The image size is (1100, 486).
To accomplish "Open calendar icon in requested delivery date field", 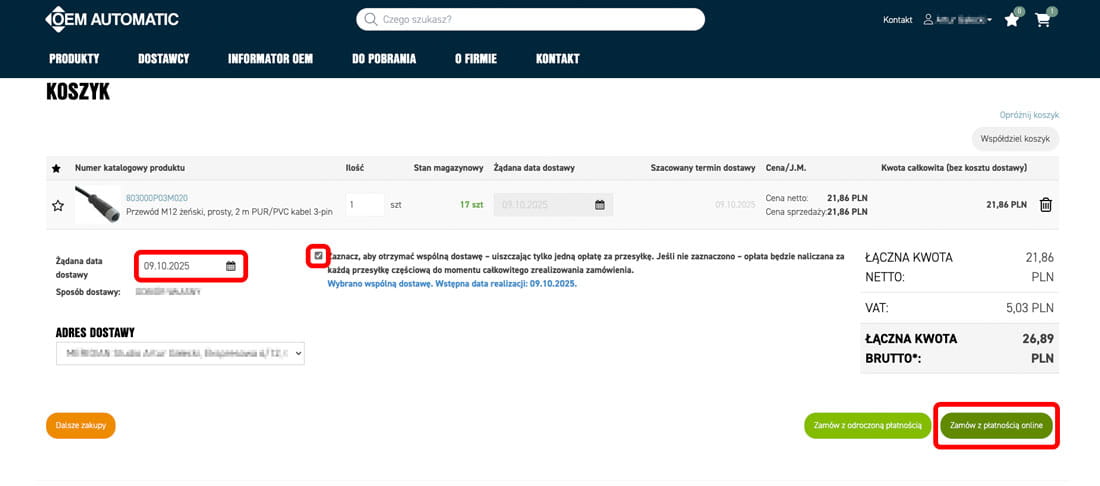I will [230, 266].
